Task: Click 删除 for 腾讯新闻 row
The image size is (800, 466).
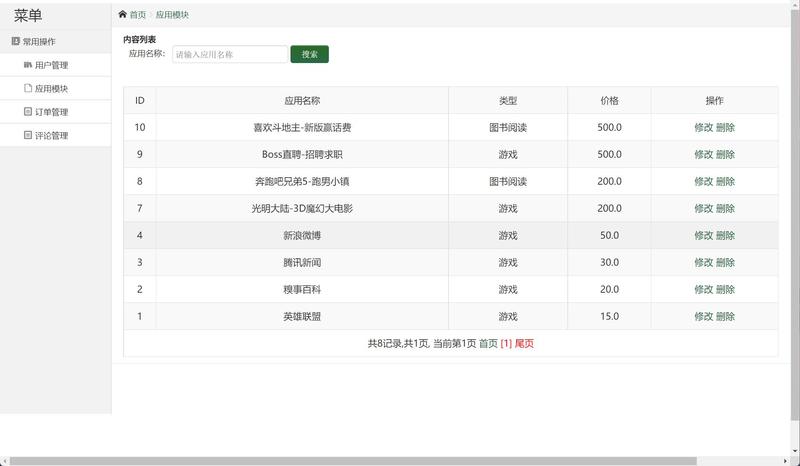Action: pos(726,263)
